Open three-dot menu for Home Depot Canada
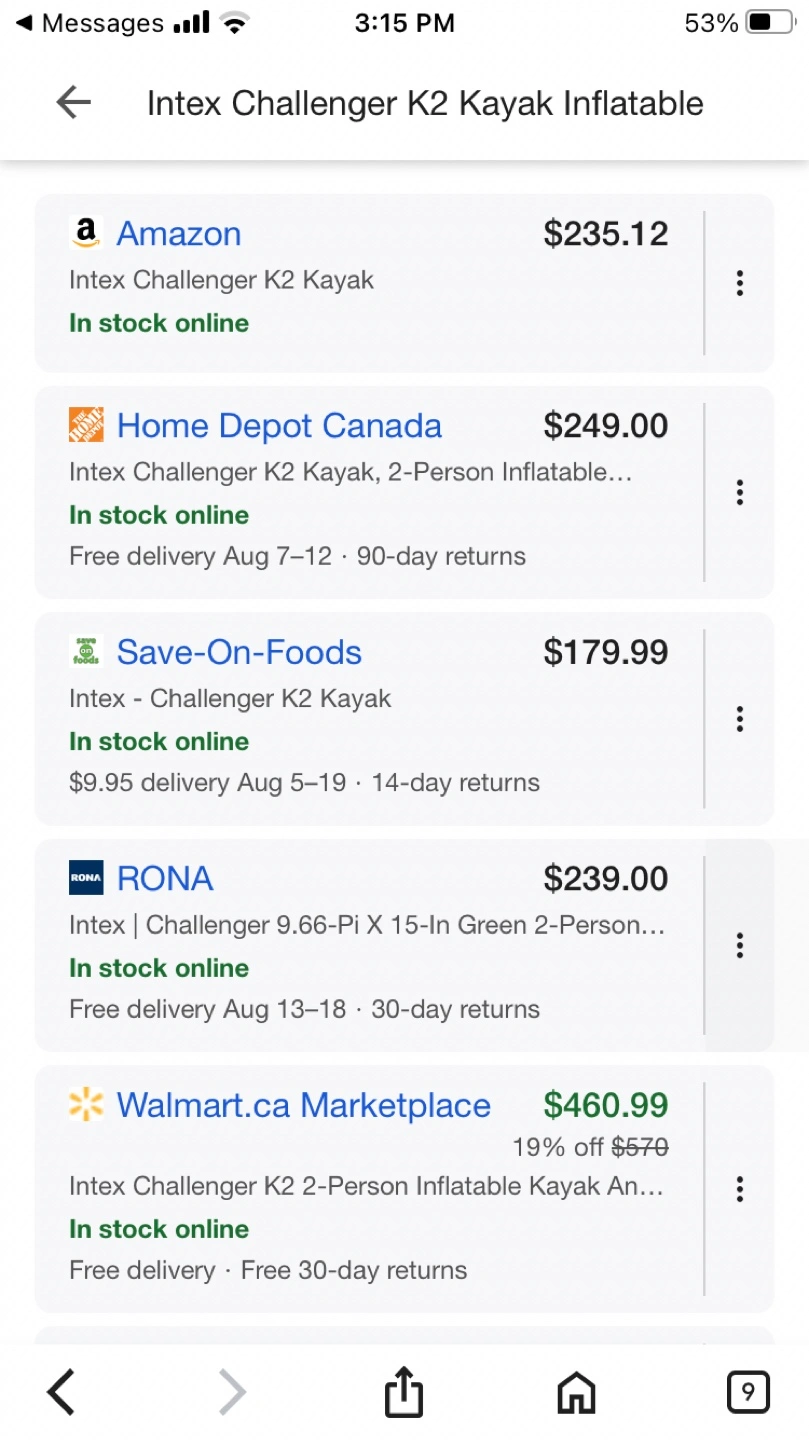Screen dimensions: 809x1440 coord(740,492)
